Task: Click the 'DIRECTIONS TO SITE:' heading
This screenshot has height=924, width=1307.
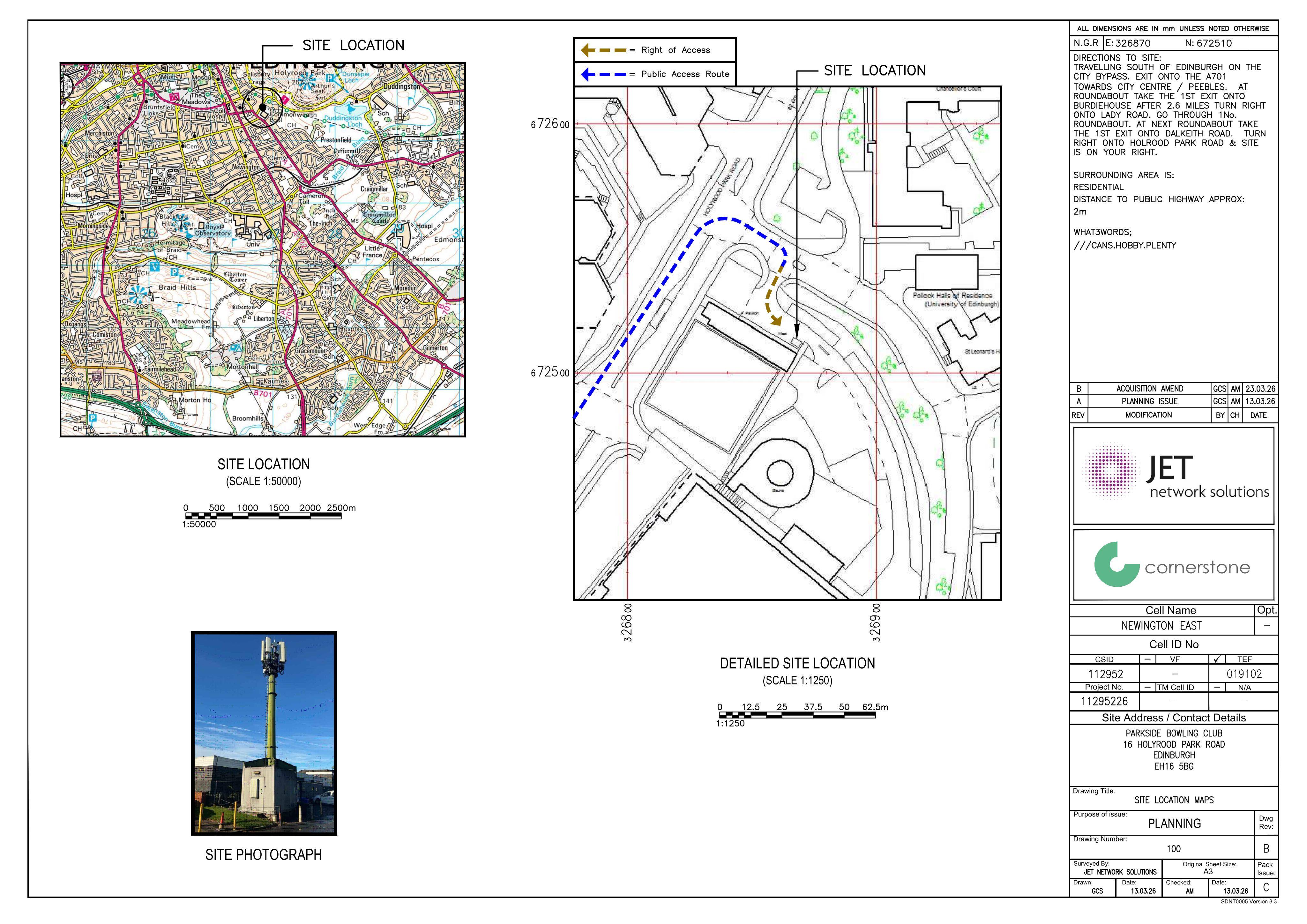Action: [x=1117, y=58]
